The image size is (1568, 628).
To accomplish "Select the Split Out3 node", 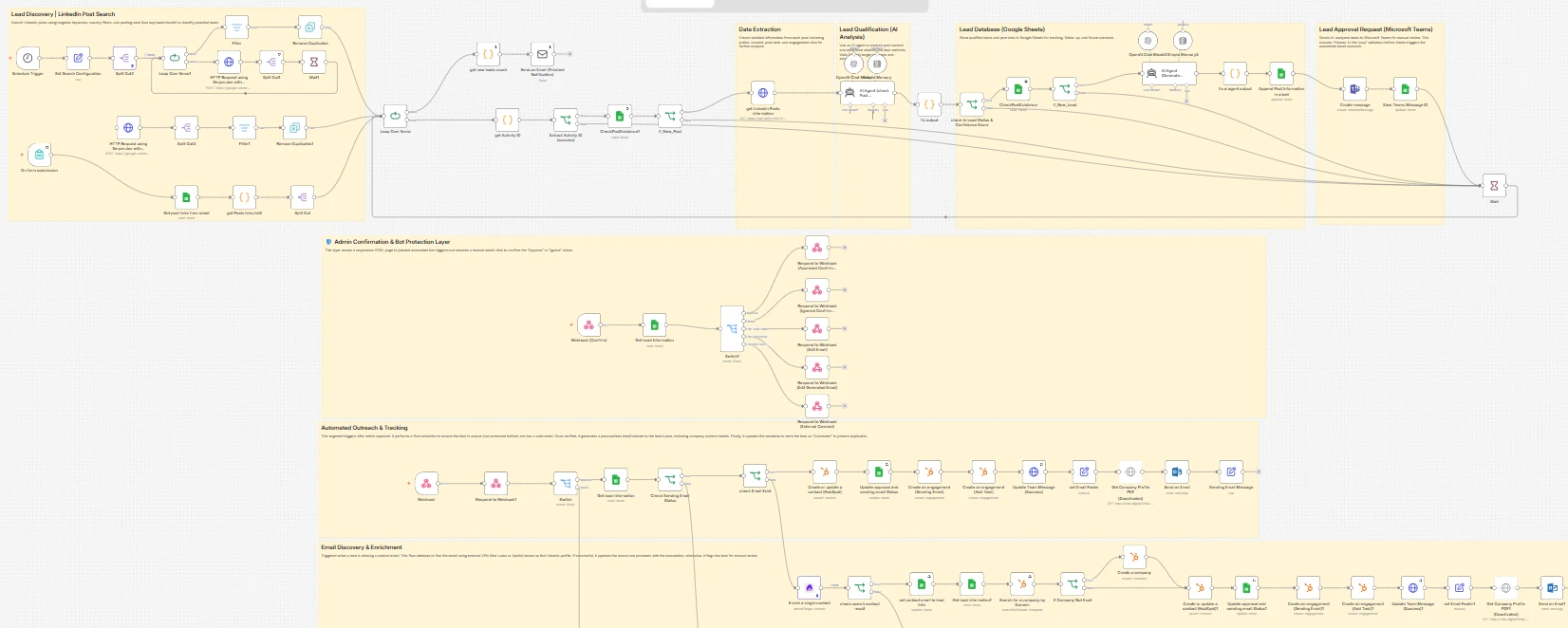I will tap(186, 128).
